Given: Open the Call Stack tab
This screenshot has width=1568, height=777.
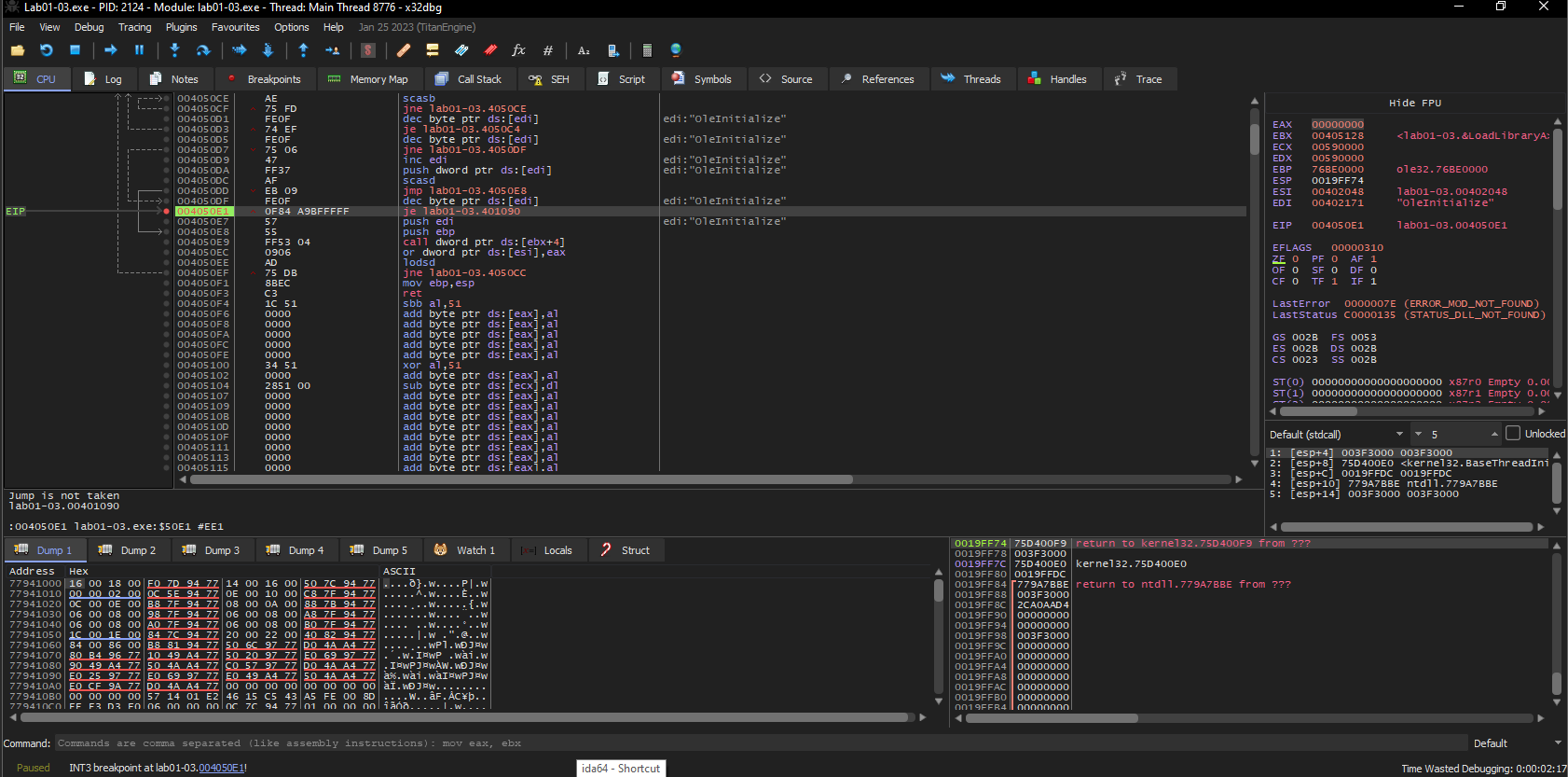Looking at the screenshot, I should (x=470, y=79).
